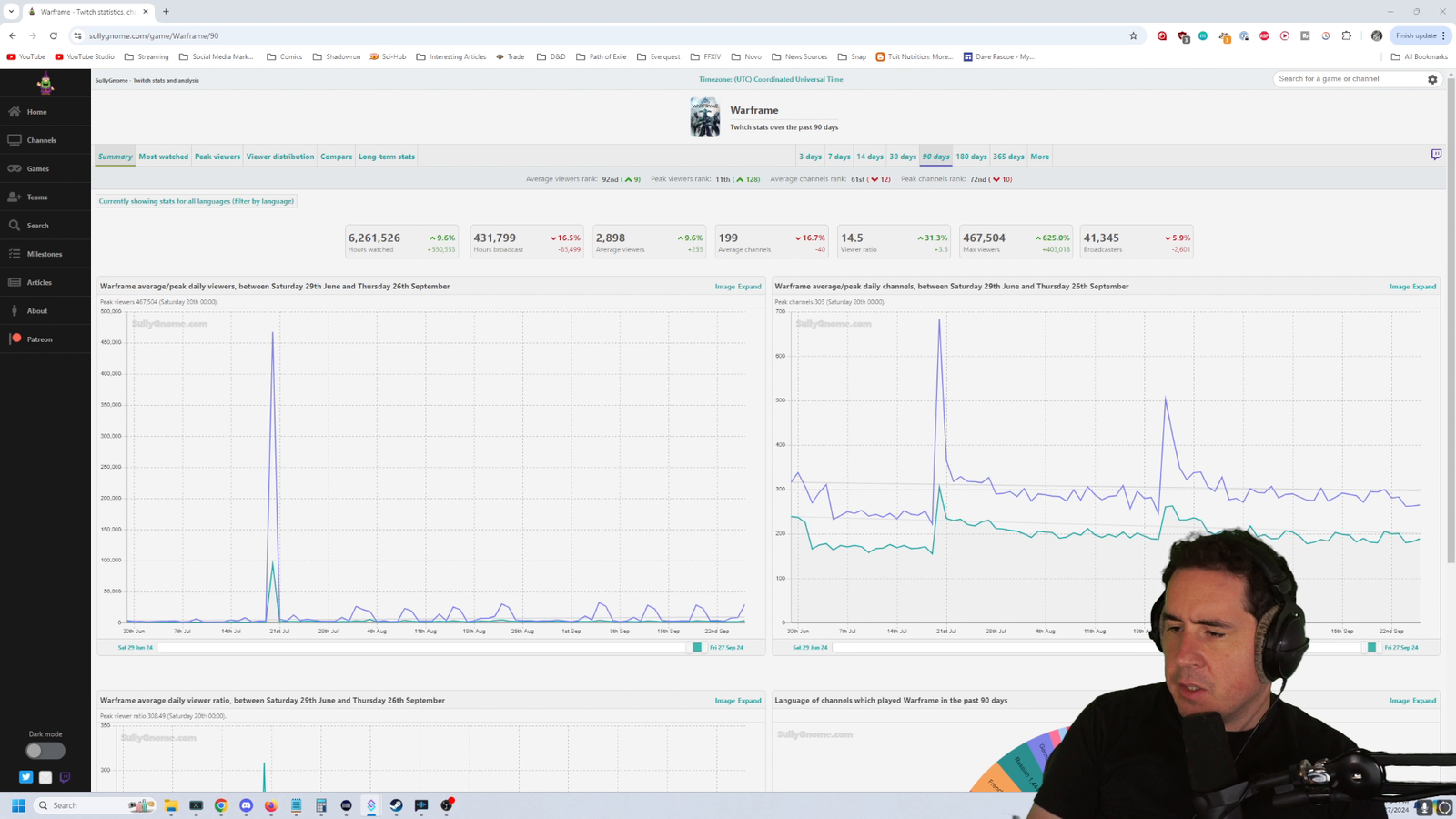Viewport: 1456px width, 819px height.
Task: Open the feedback chat icon at top right
Action: pos(1436,155)
